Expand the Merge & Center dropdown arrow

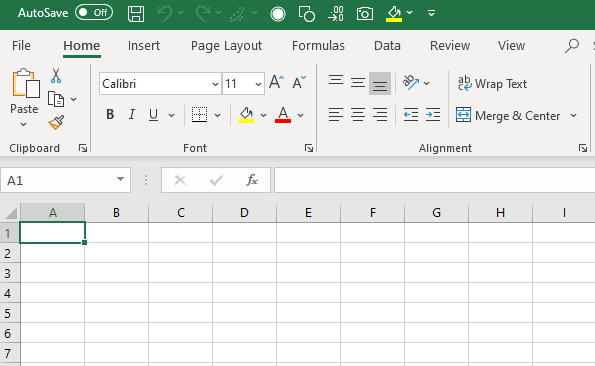click(x=573, y=115)
